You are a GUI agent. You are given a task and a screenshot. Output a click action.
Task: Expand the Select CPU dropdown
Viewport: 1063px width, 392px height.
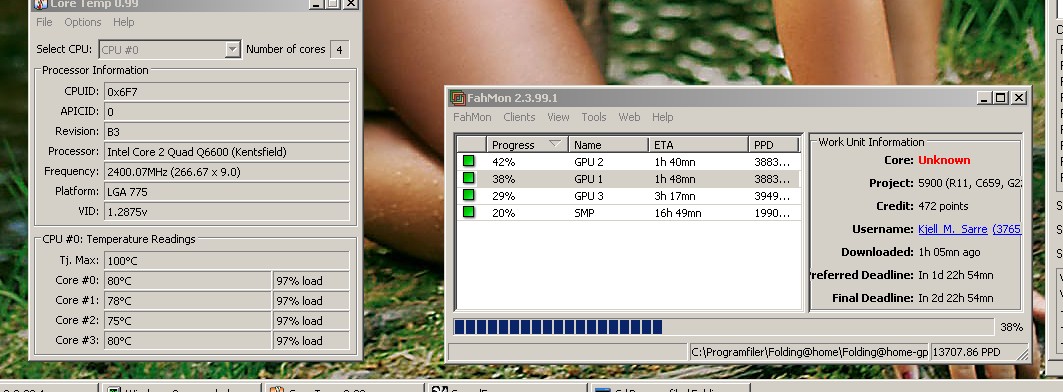point(233,50)
